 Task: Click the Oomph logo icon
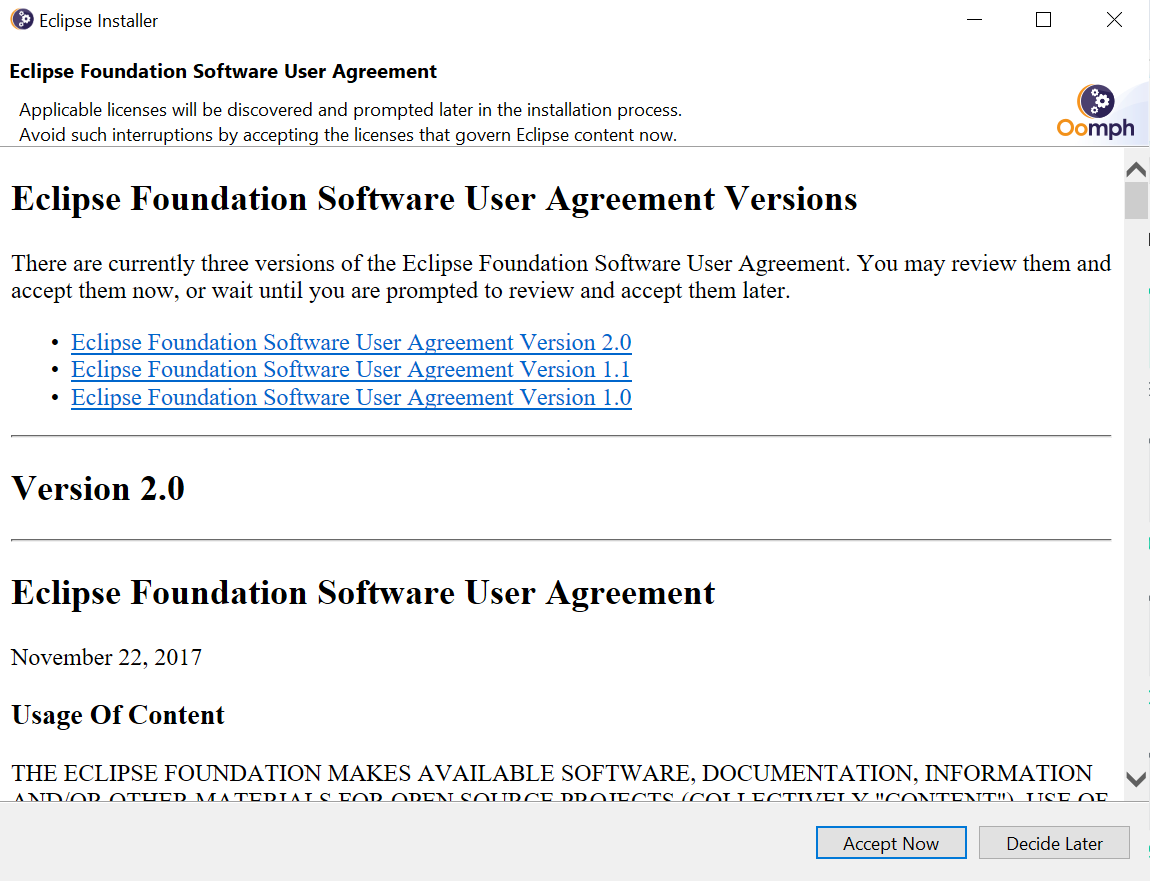pos(1095,112)
